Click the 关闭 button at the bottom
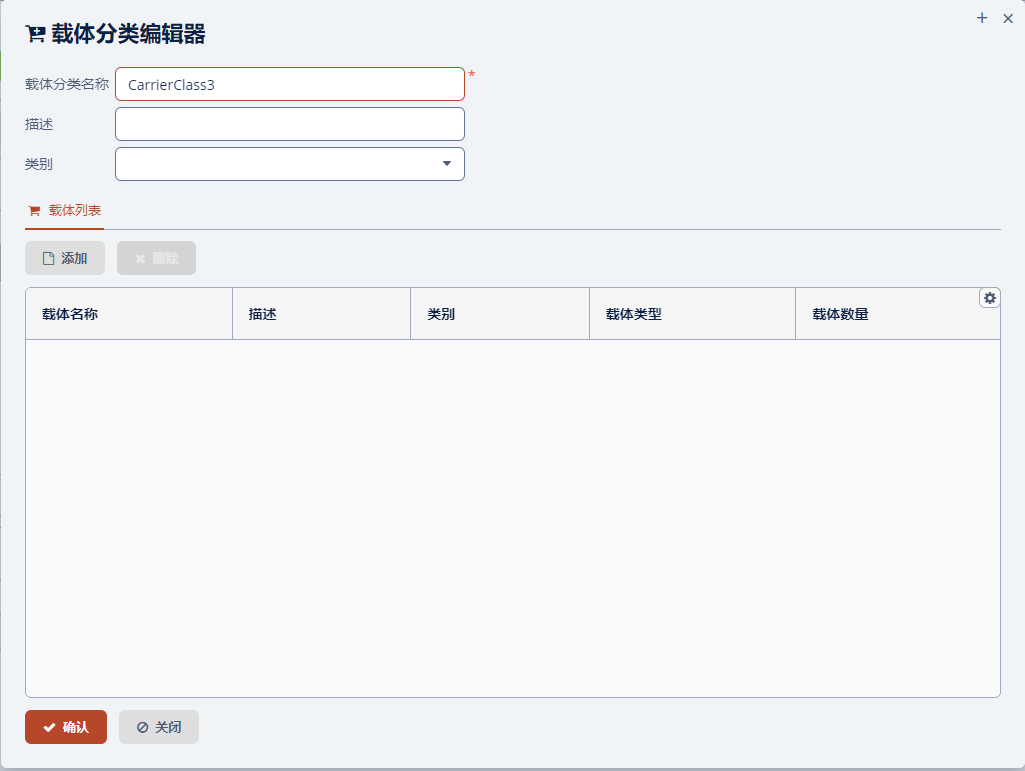Image resolution: width=1025 pixels, height=771 pixels. point(159,727)
